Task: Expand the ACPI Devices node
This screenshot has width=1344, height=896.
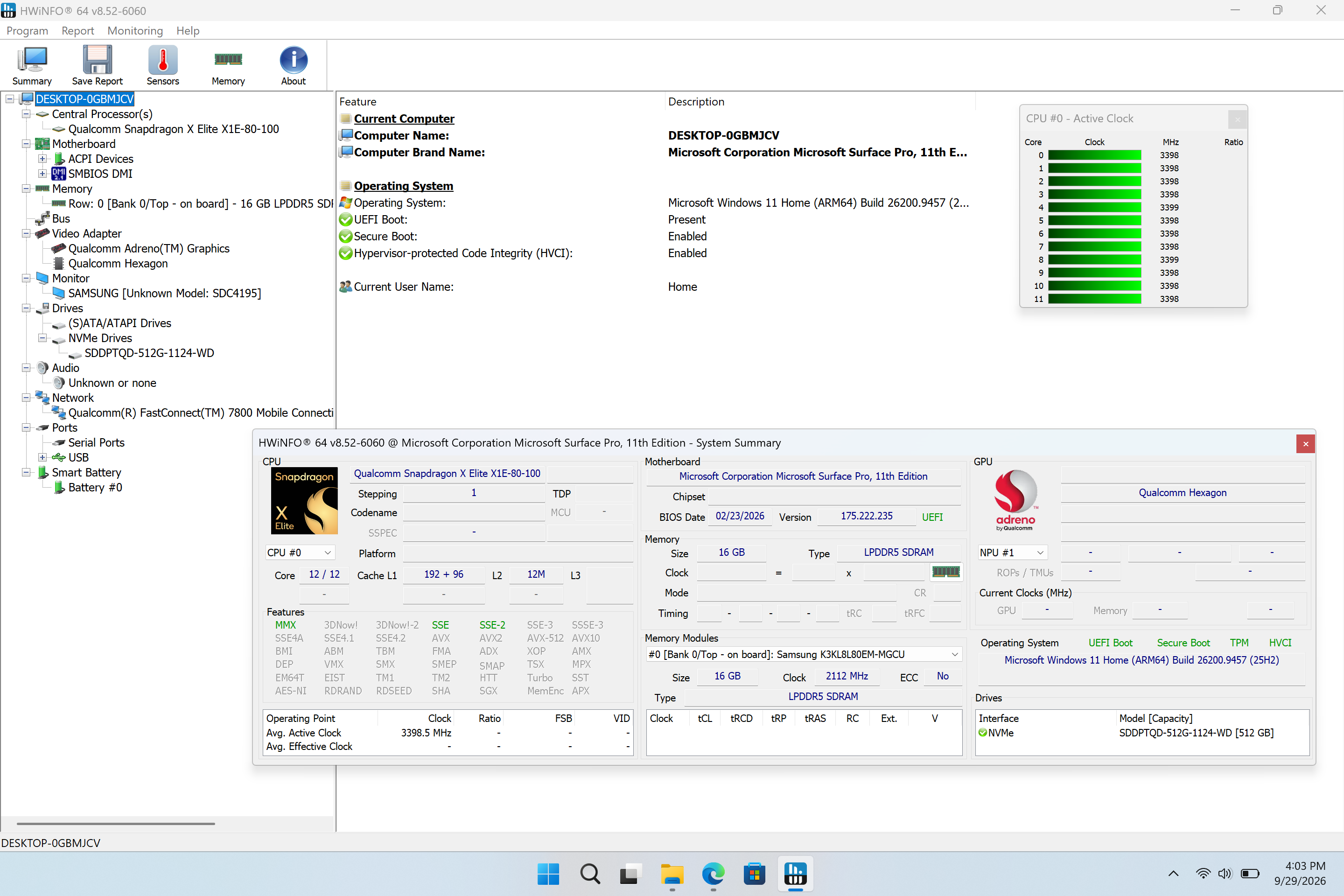Action: [x=42, y=158]
